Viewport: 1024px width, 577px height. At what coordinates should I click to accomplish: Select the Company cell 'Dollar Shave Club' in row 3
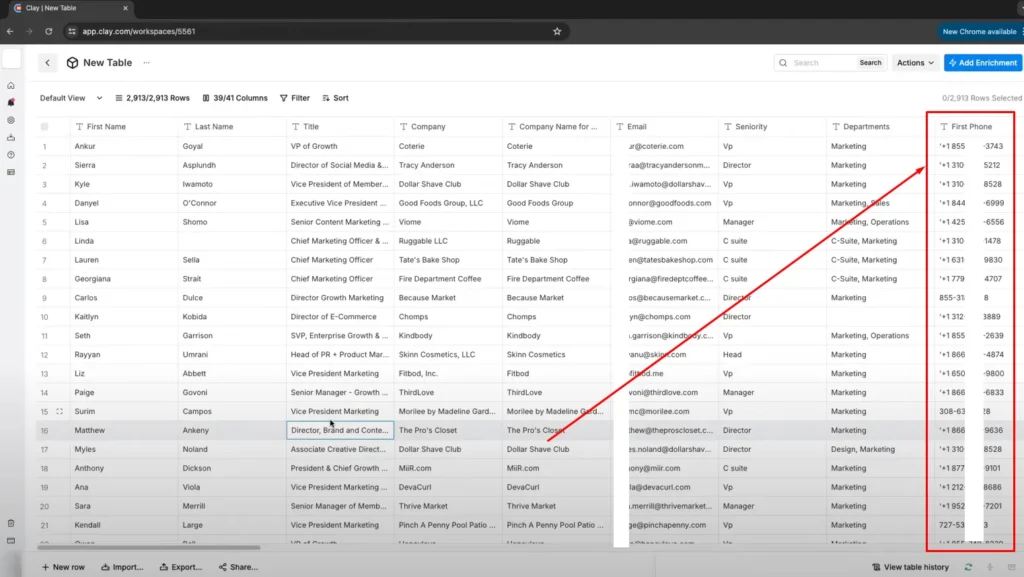tap(448, 184)
